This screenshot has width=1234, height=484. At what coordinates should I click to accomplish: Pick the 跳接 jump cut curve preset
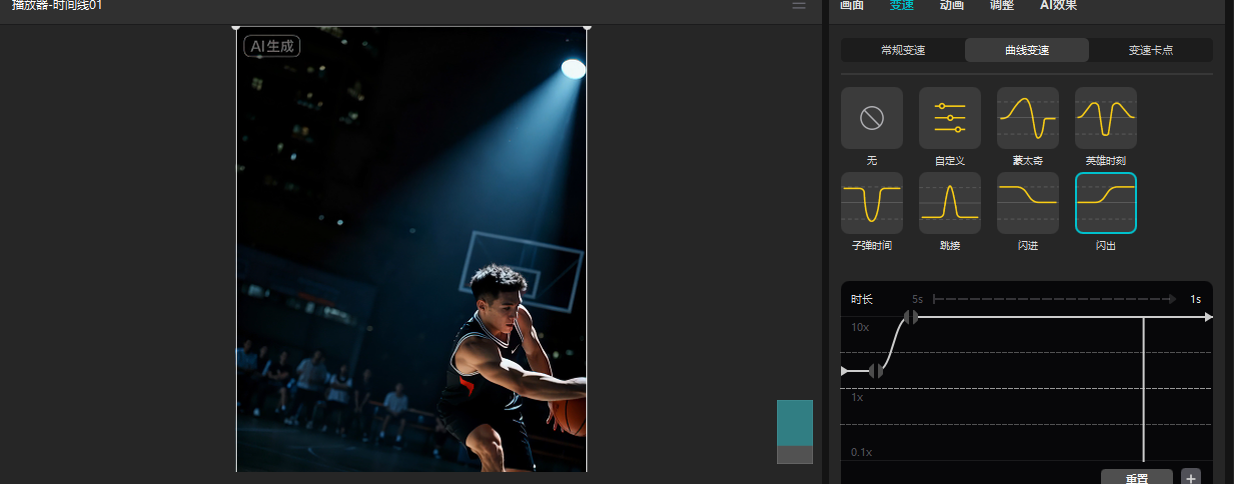click(949, 203)
